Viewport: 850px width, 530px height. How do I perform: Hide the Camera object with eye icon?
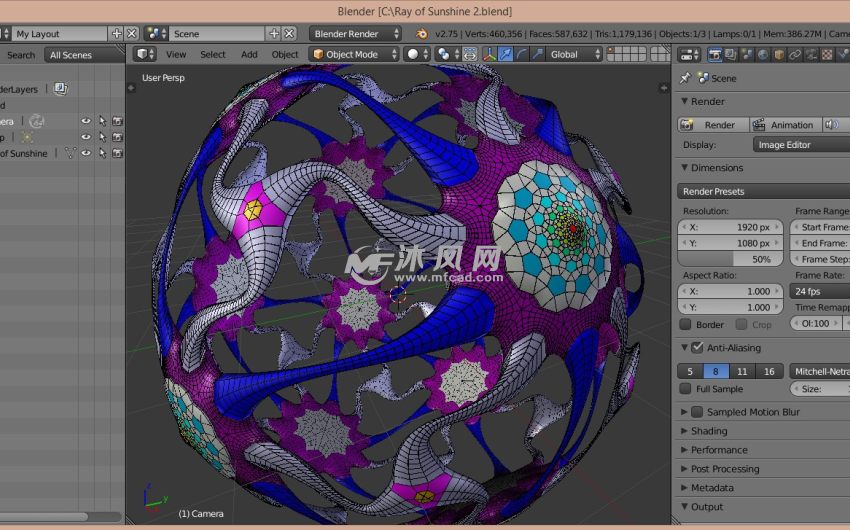tap(86, 121)
